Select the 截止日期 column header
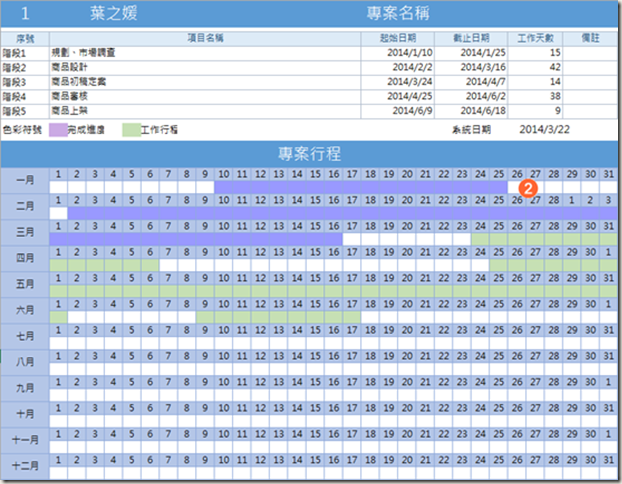The height and width of the screenshot is (484, 622). click(471, 38)
